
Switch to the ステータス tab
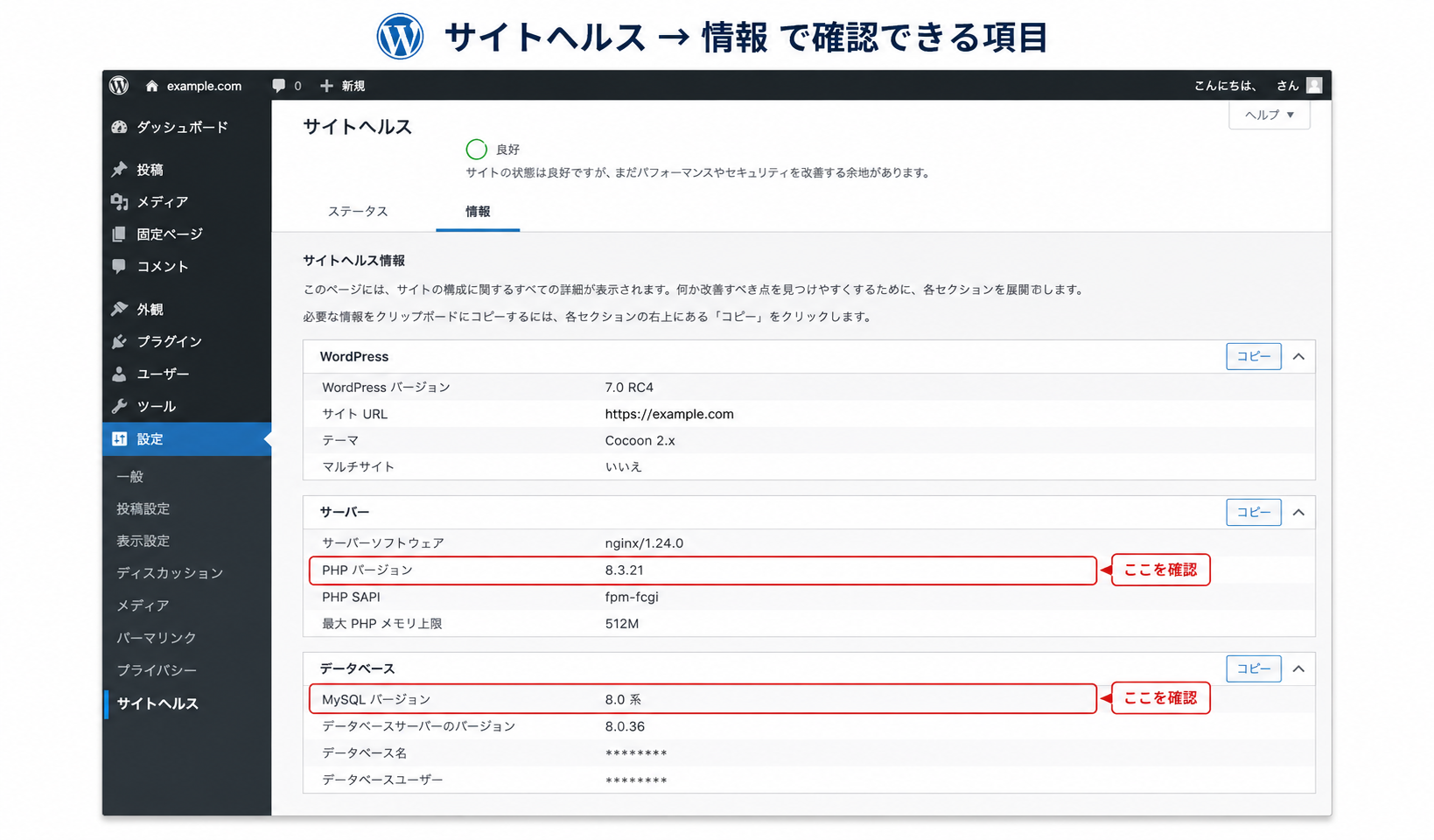click(x=358, y=211)
